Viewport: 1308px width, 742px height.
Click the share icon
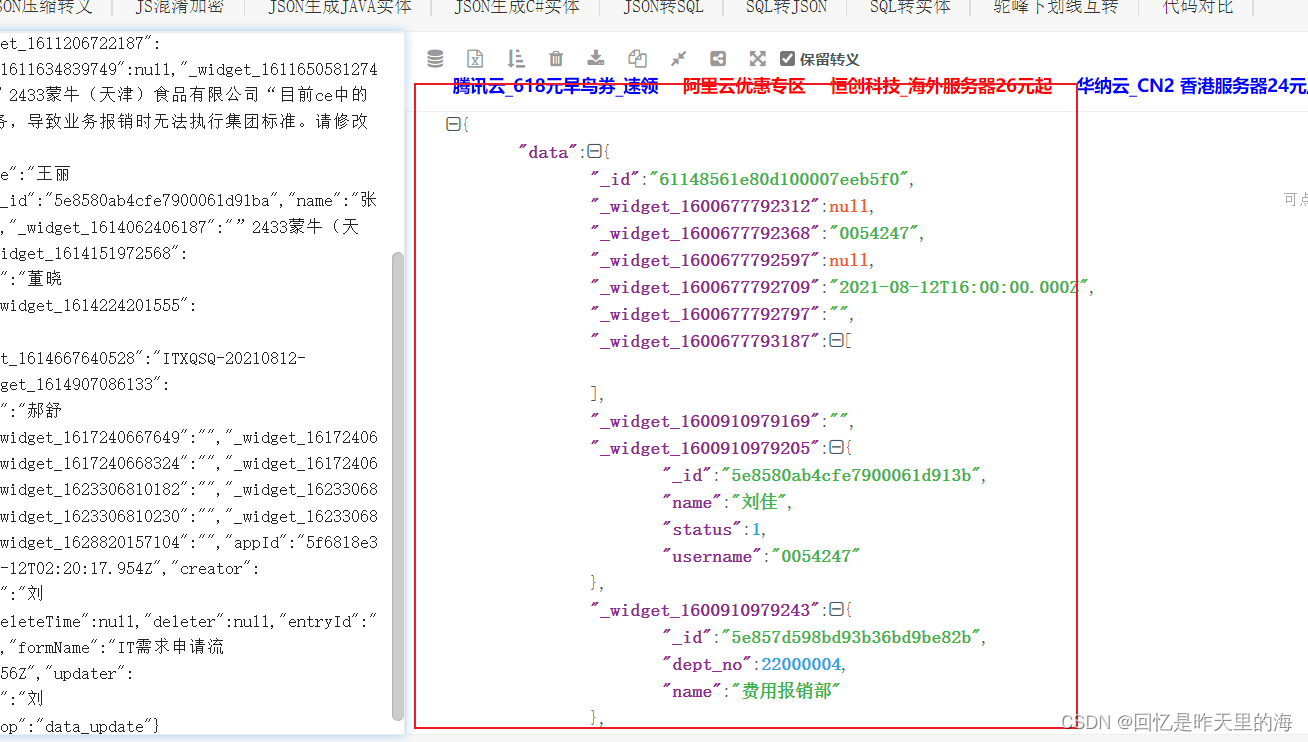pos(717,58)
